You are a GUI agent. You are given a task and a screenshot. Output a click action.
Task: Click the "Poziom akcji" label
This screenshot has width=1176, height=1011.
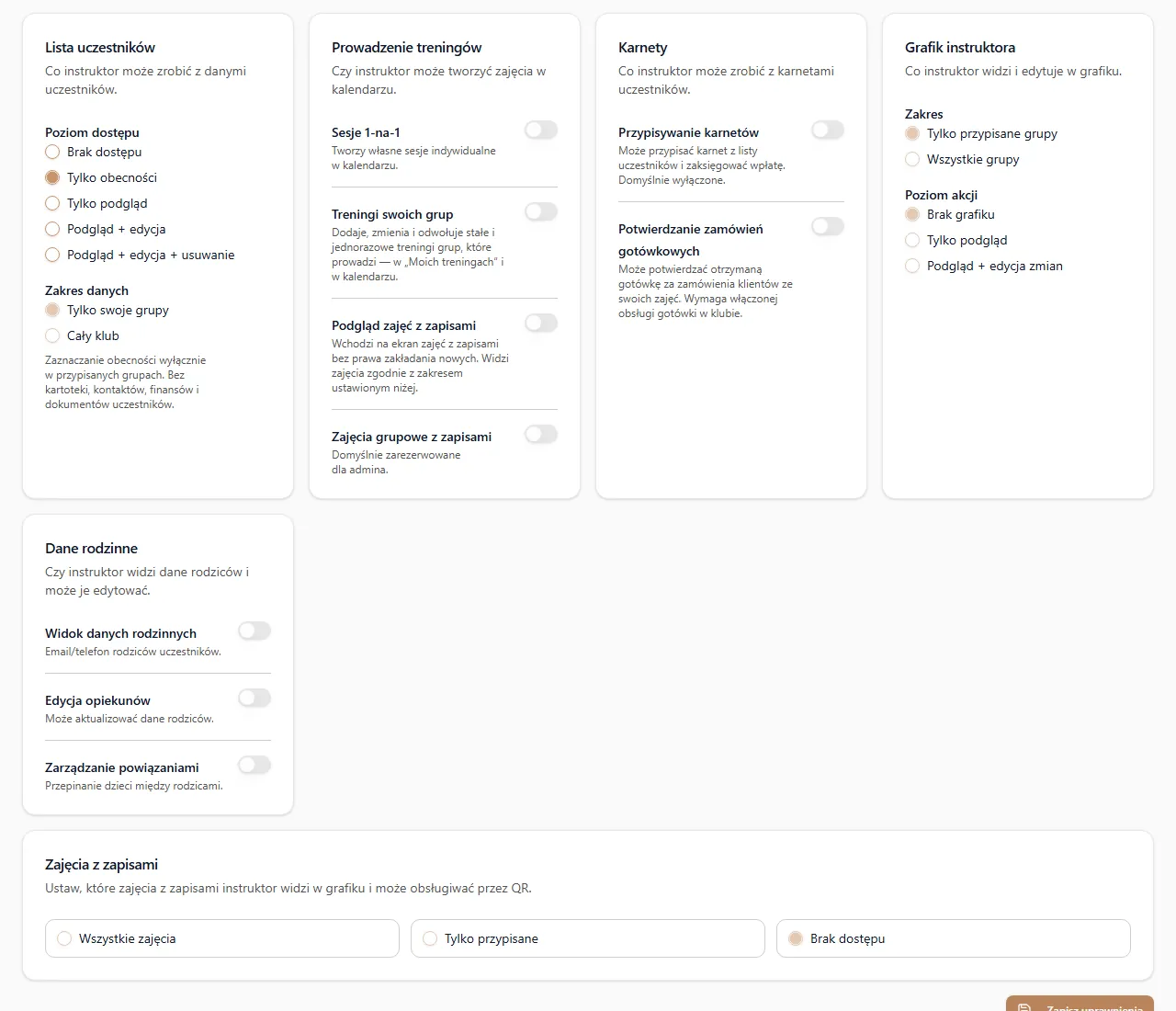[x=942, y=195]
